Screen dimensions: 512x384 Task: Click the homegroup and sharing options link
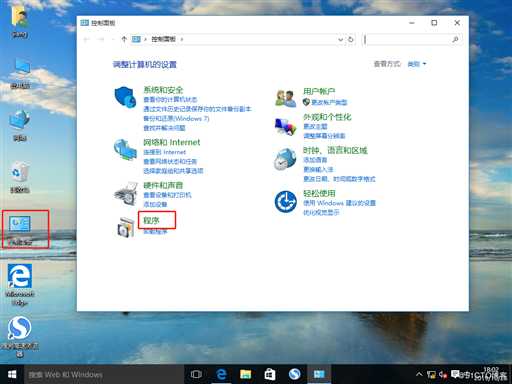[x=173, y=171]
